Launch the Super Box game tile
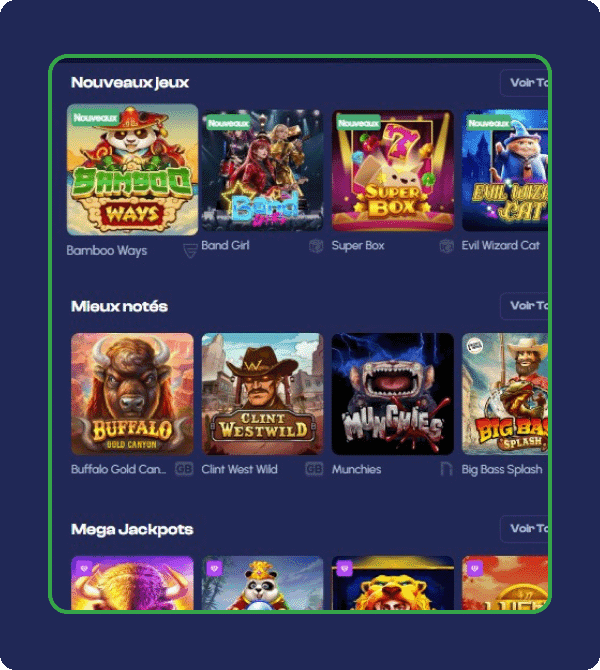This screenshot has height=670, width=600. point(393,170)
